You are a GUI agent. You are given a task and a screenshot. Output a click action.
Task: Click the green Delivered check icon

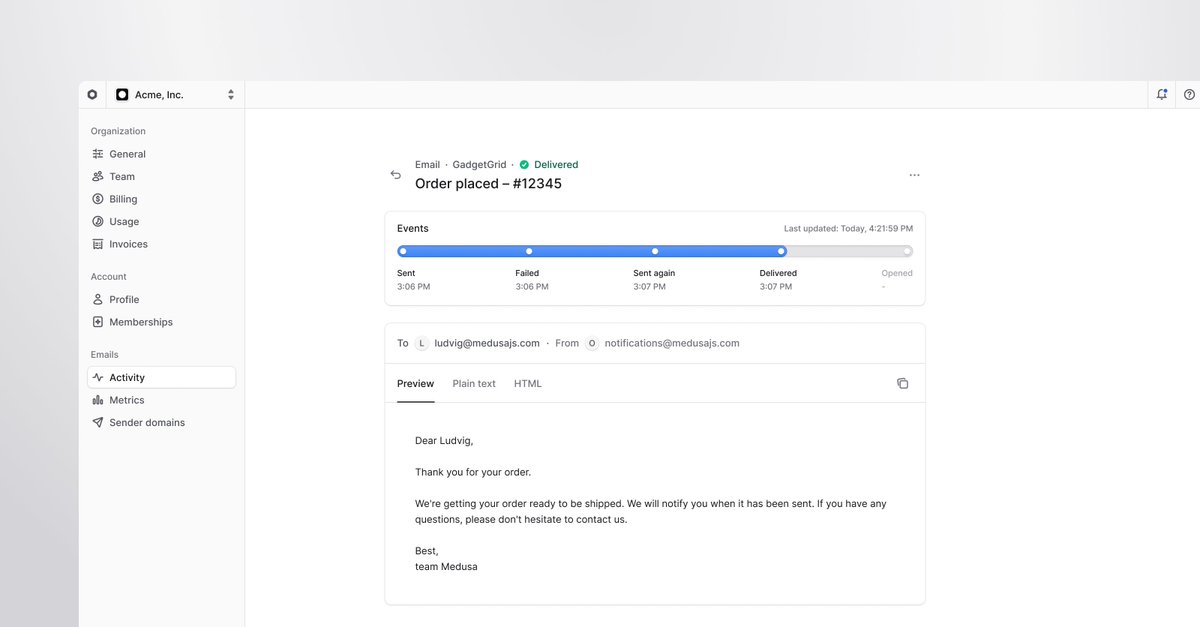coord(524,165)
